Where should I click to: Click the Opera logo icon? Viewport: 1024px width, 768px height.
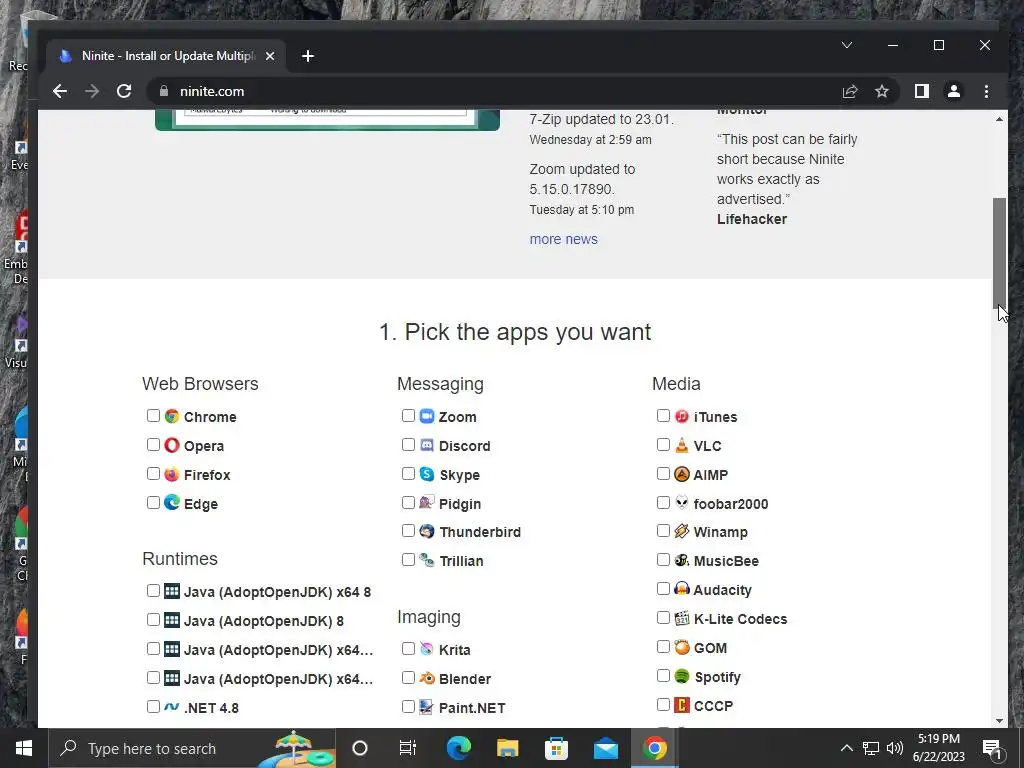pos(172,445)
